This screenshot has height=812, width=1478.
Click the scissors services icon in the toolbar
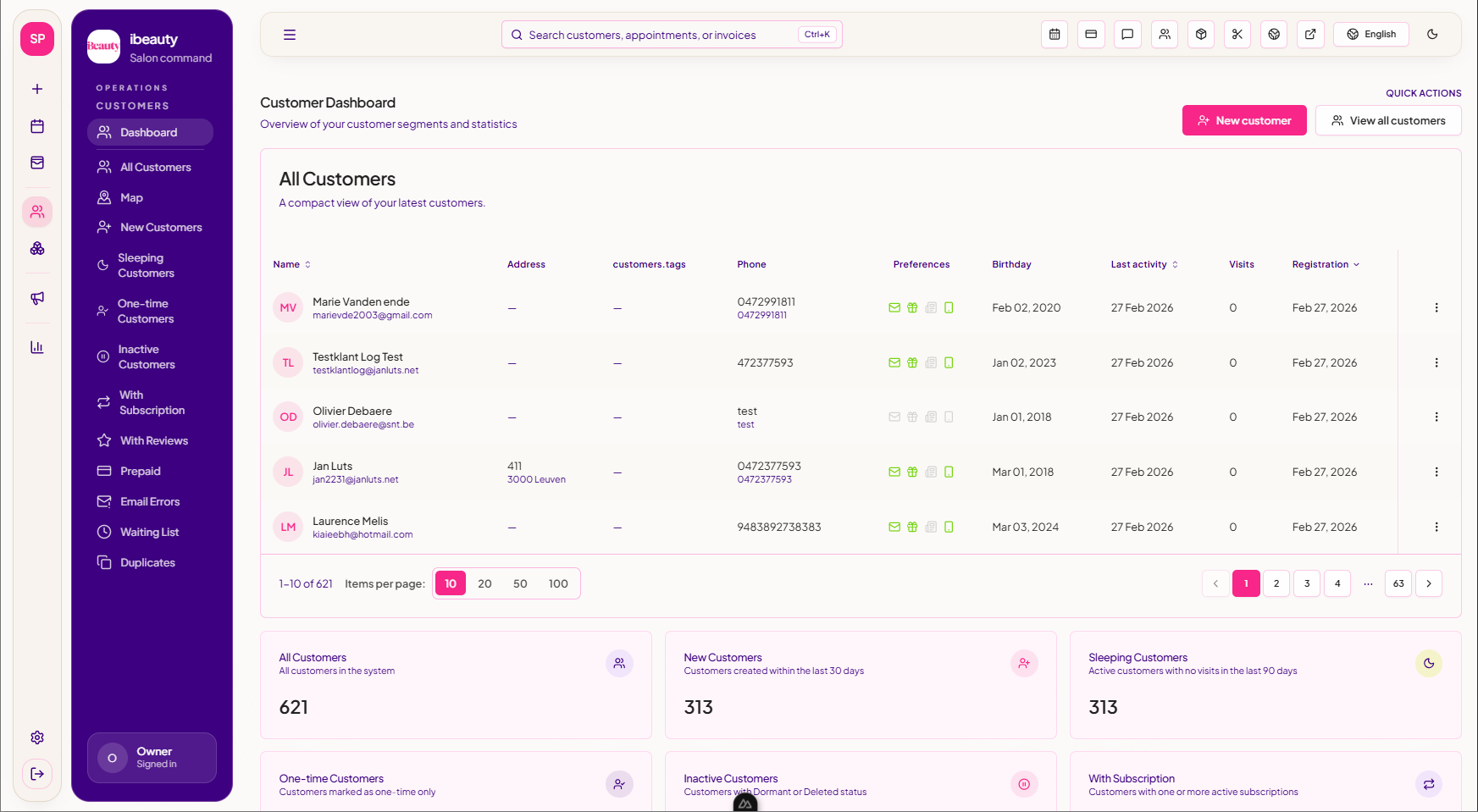click(1237, 34)
